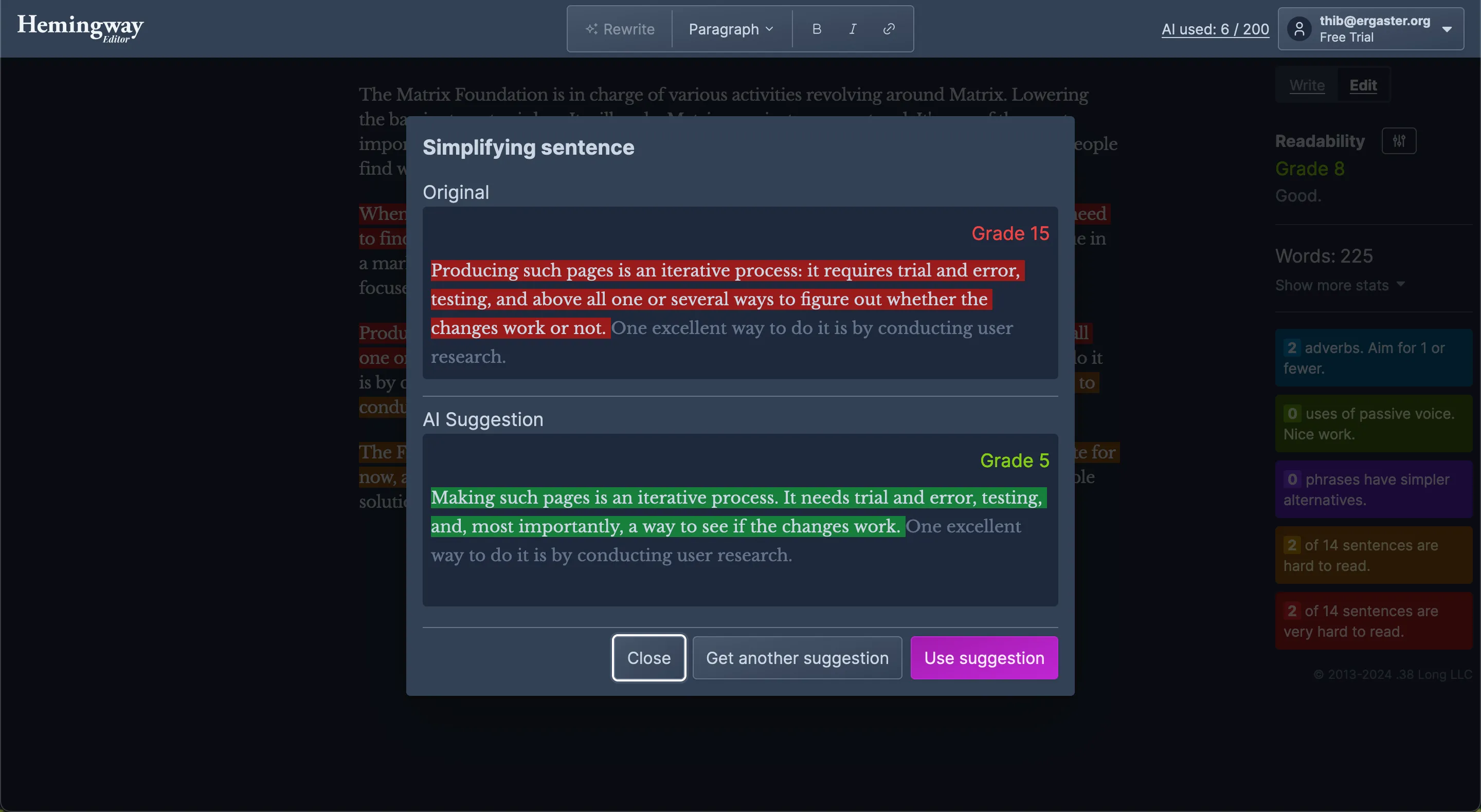Image resolution: width=1481 pixels, height=812 pixels.
Task: Click the passive voice indicator
Action: tap(1374, 423)
